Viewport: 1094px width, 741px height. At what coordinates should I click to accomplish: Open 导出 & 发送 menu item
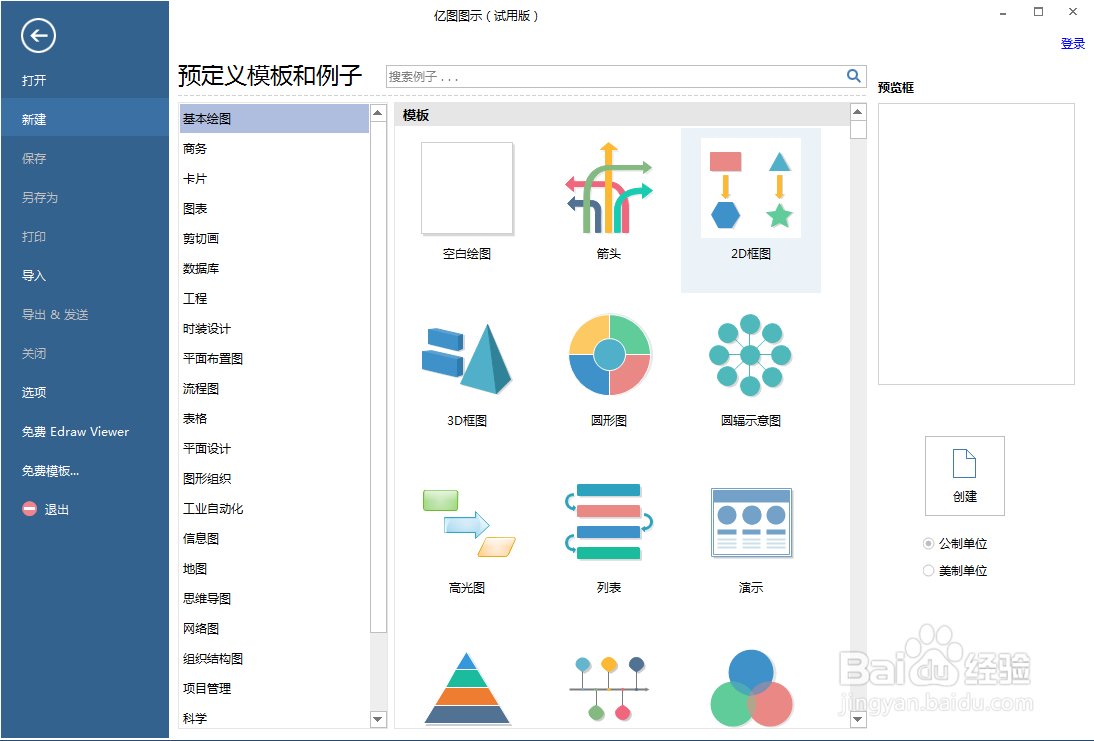84,315
